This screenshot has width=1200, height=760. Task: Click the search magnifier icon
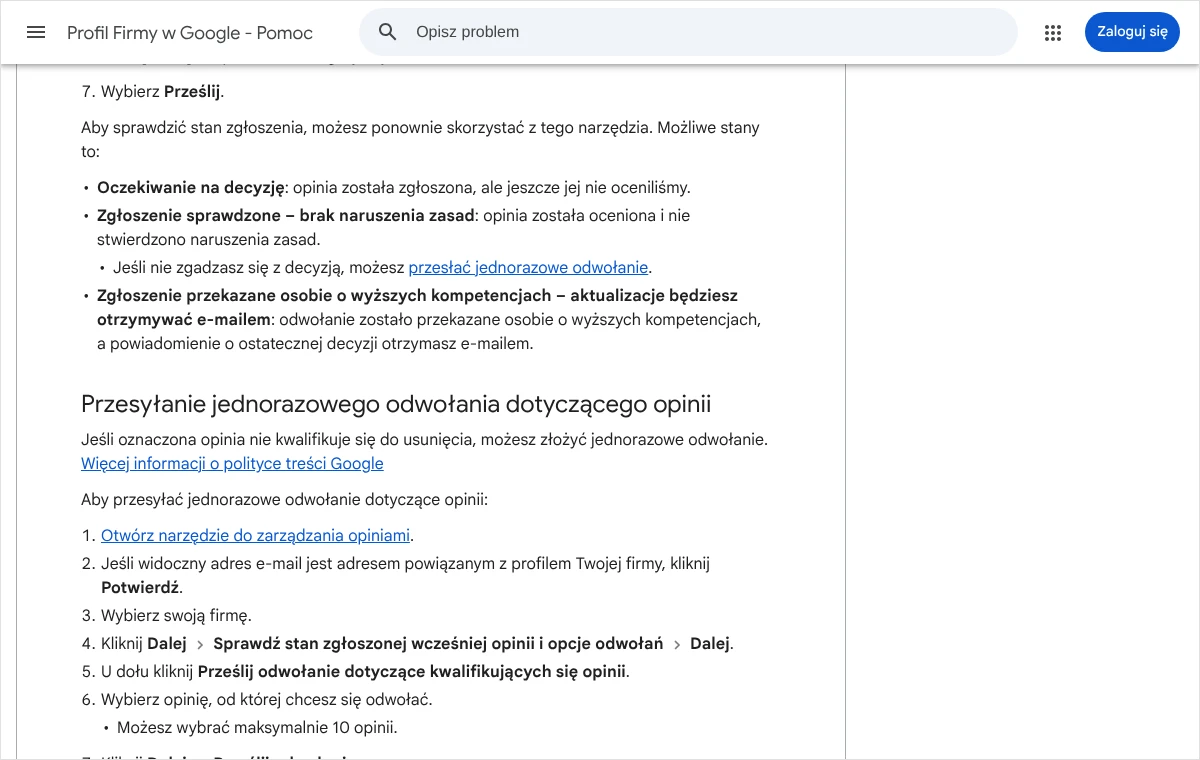(x=388, y=32)
